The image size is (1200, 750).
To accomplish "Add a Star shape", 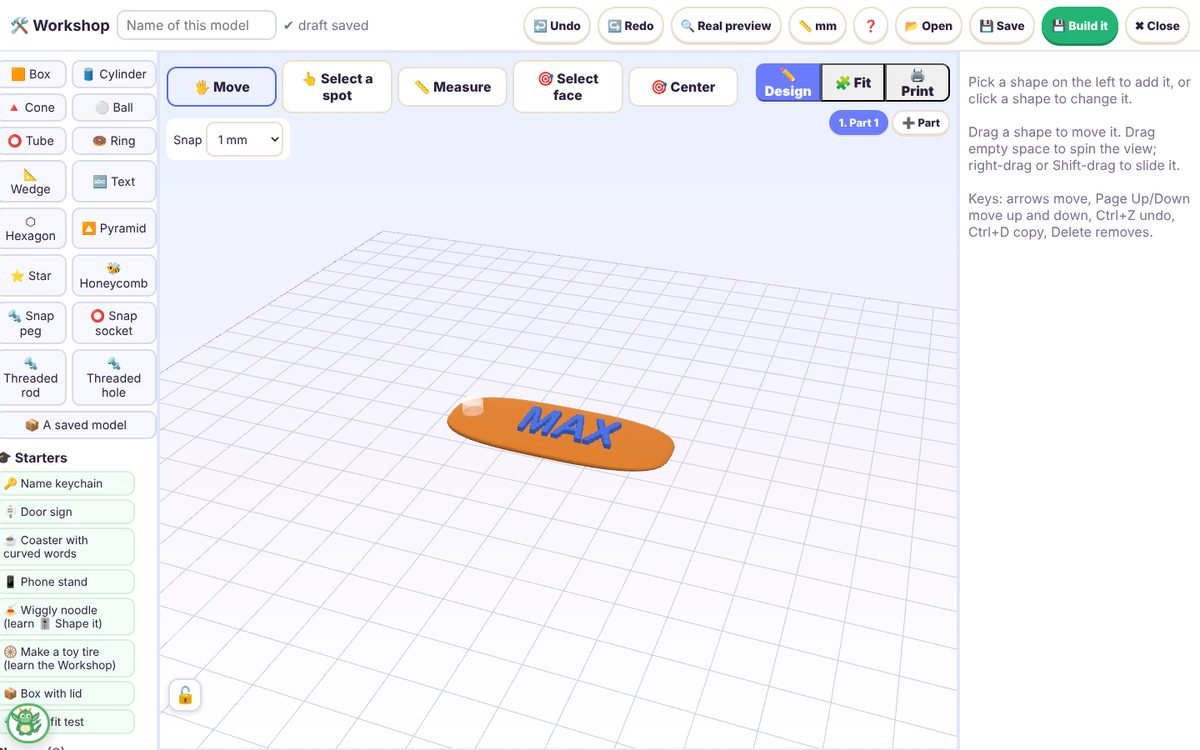I will coord(33,275).
